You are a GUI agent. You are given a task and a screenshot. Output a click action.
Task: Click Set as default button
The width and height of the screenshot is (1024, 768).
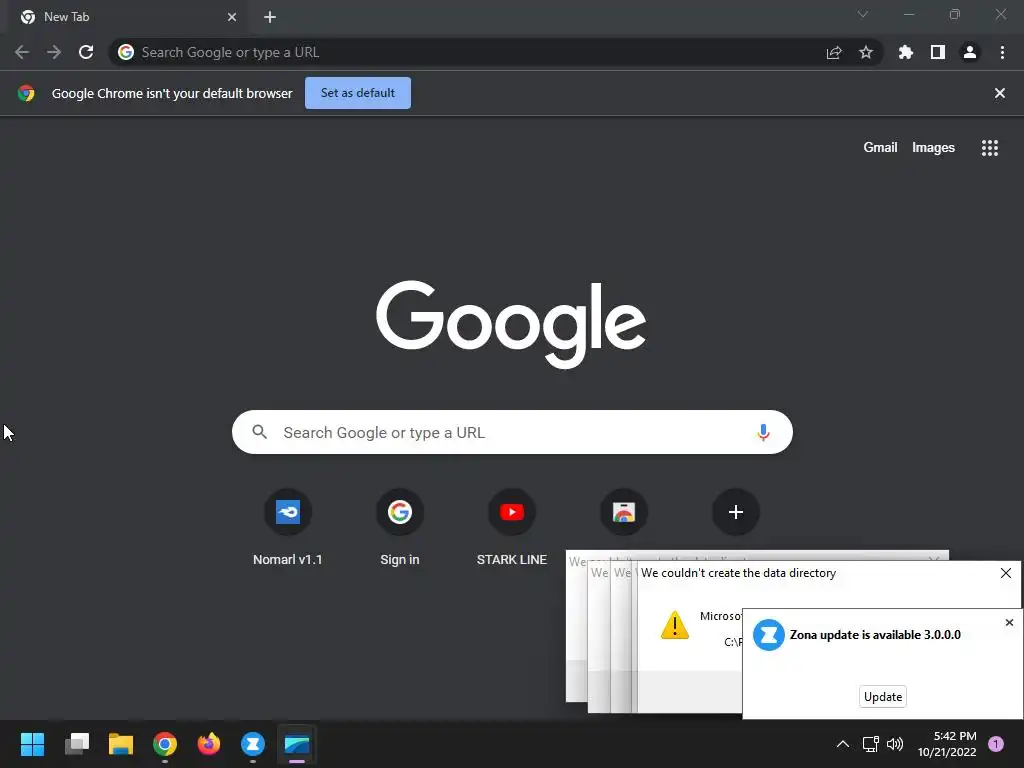tap(358, 93)
